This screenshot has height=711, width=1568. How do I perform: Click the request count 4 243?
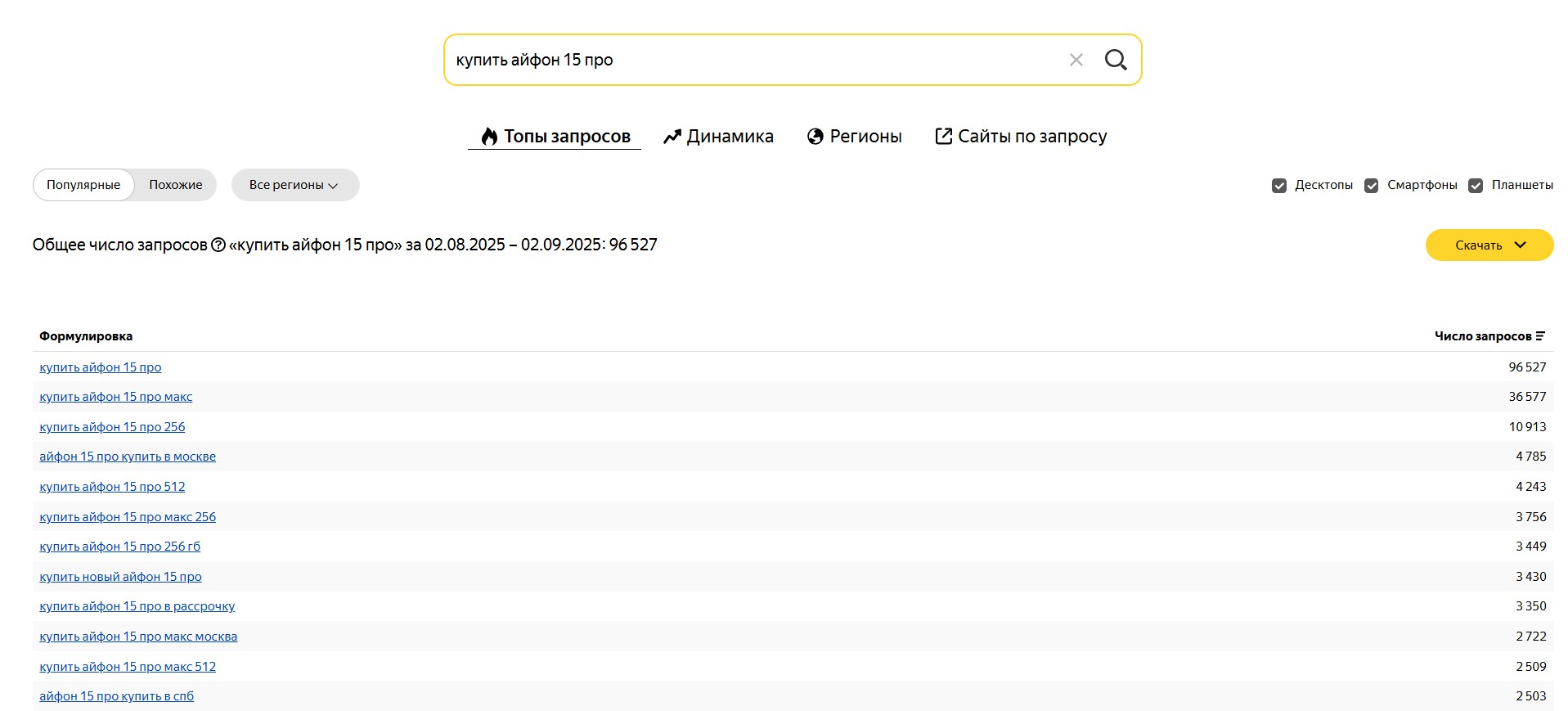[1530, 487]
